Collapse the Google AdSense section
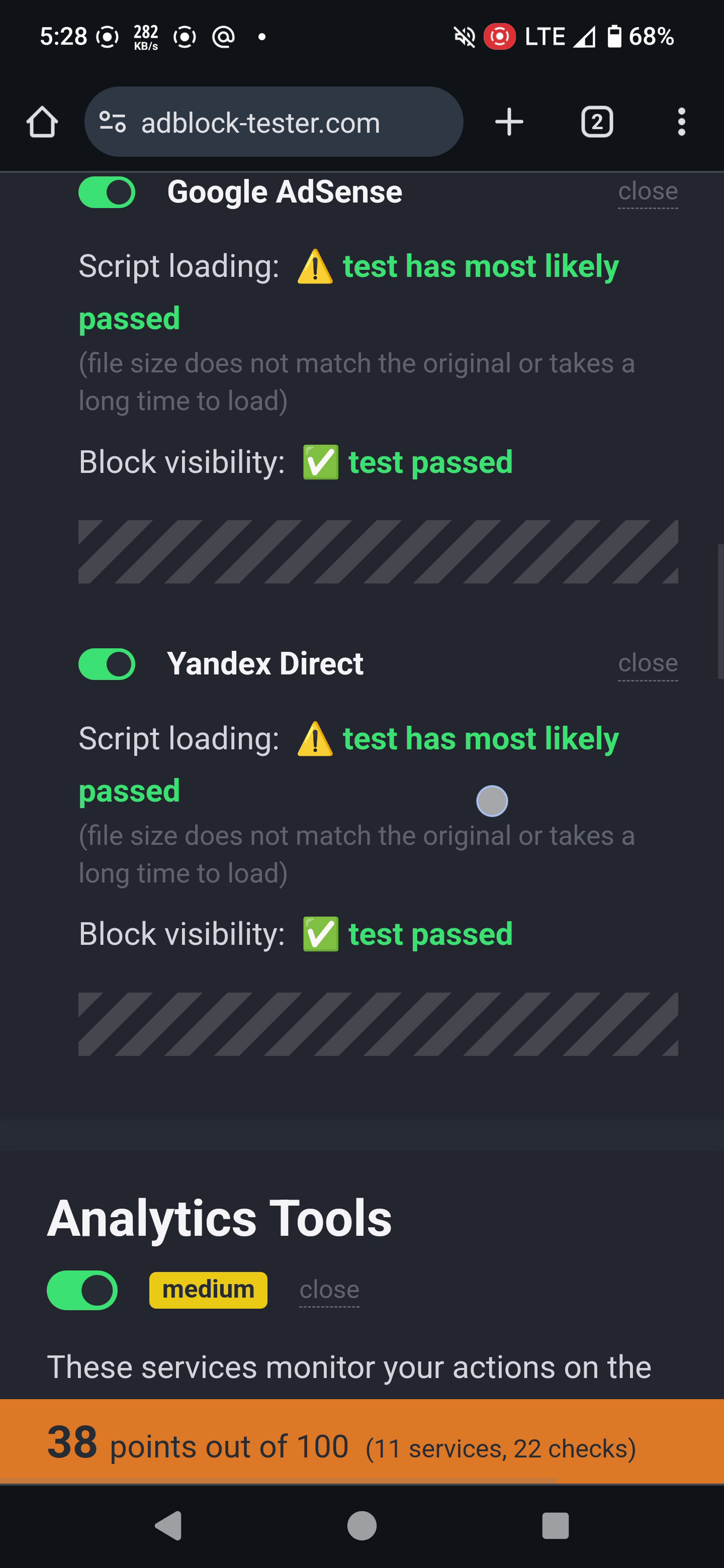The width and height of the screenshot is (724, 1568). pyautogui.click(x=648, y=192)
